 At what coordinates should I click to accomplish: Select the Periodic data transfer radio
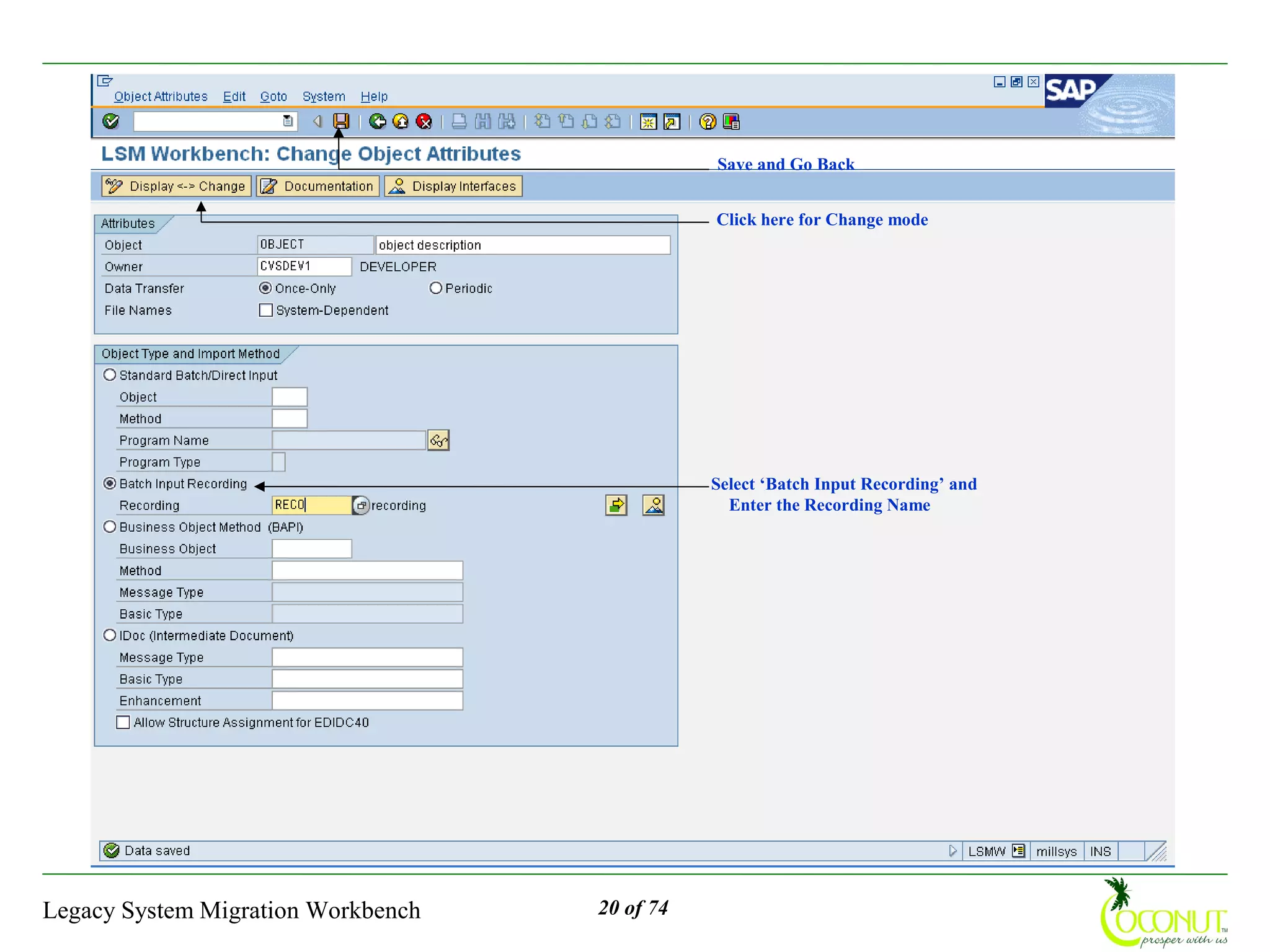[436, 288]
